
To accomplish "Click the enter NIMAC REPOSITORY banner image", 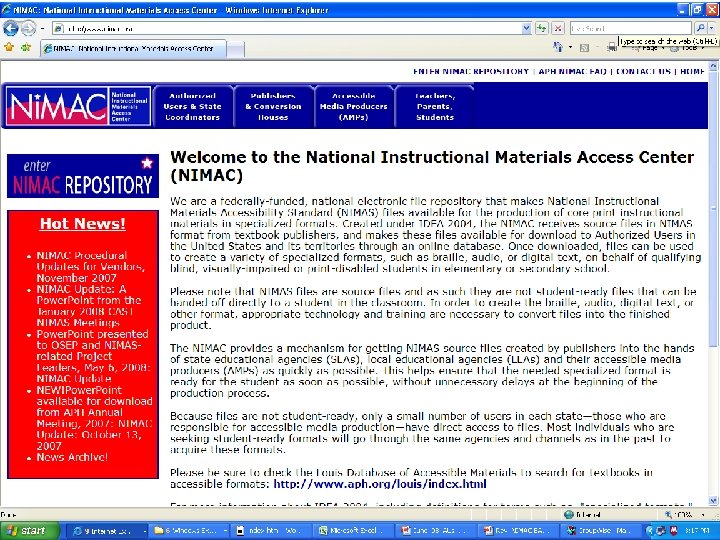I will pyautogui.click(x=83, y=176).
